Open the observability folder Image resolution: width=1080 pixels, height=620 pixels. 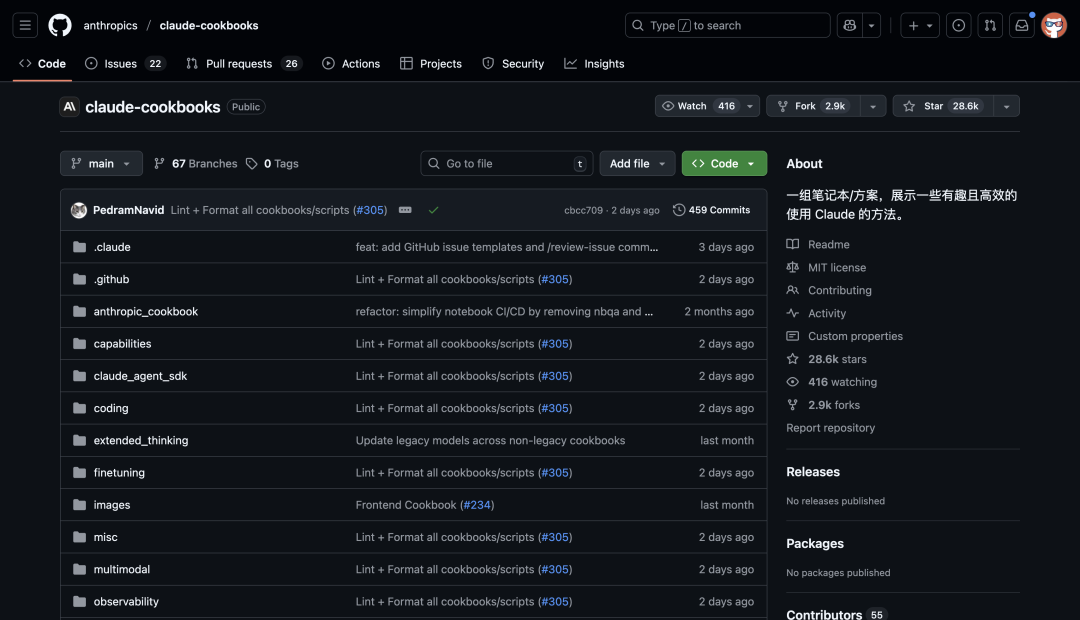tap(126, 601)
